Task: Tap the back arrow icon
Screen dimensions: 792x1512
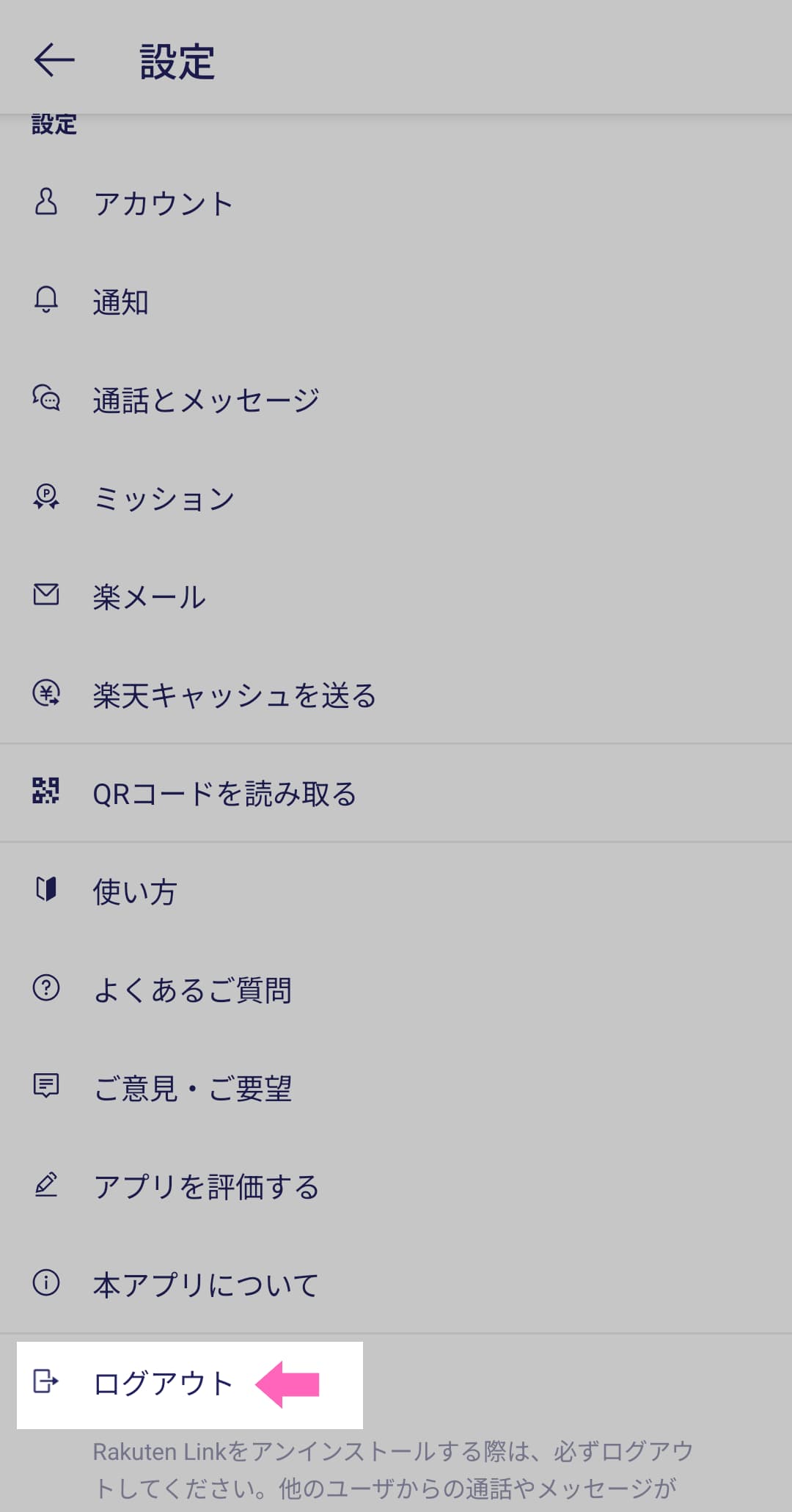Action: (54, 59)
